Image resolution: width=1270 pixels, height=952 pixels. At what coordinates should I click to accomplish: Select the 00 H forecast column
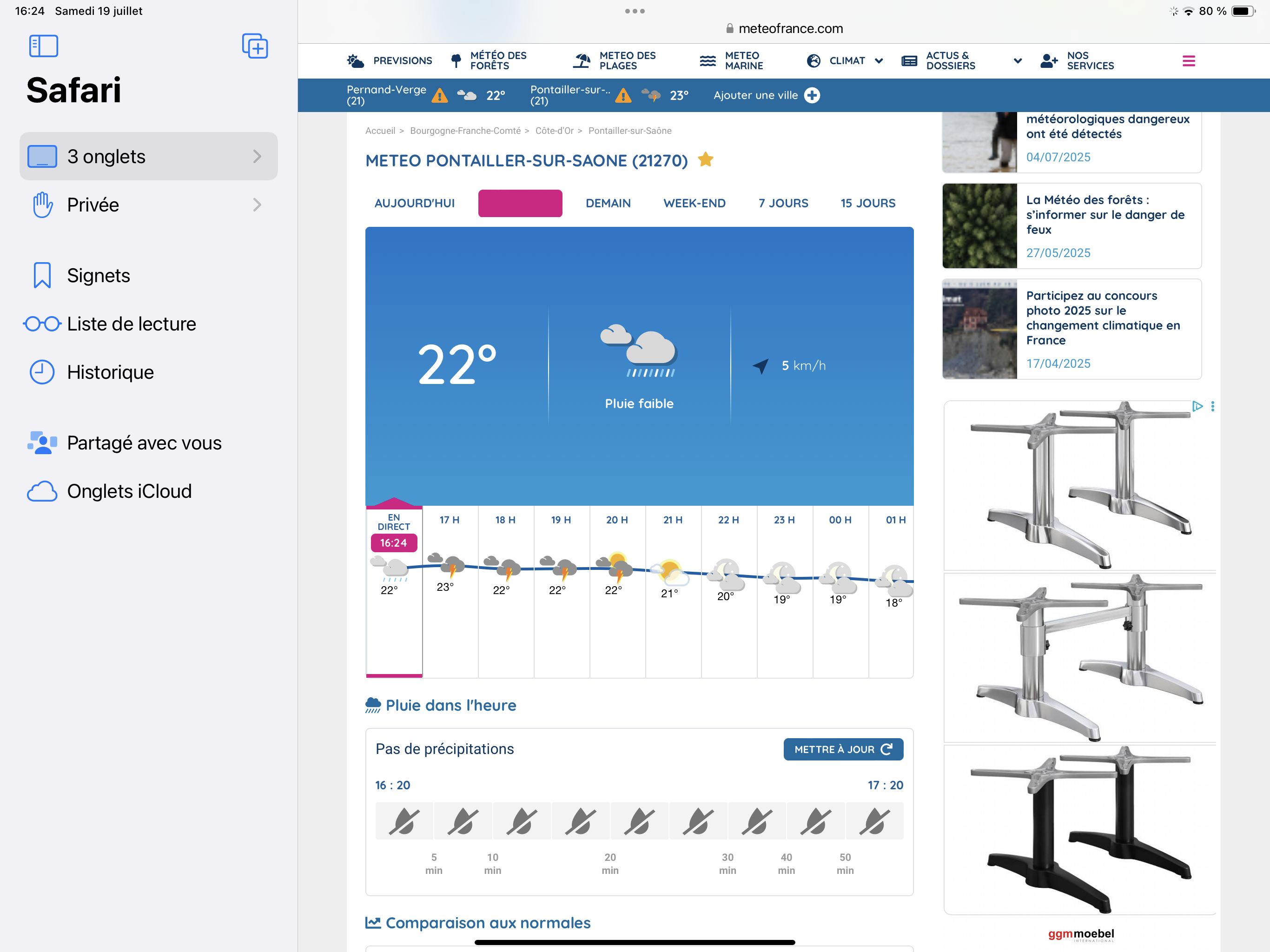coord(840,591)
